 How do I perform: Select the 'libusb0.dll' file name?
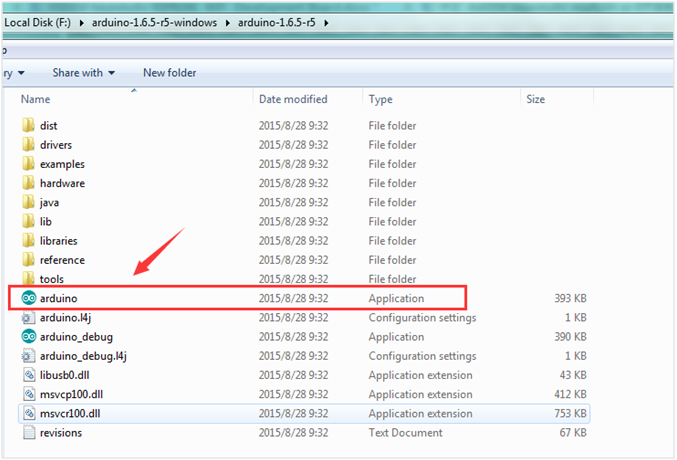point(65,375)
